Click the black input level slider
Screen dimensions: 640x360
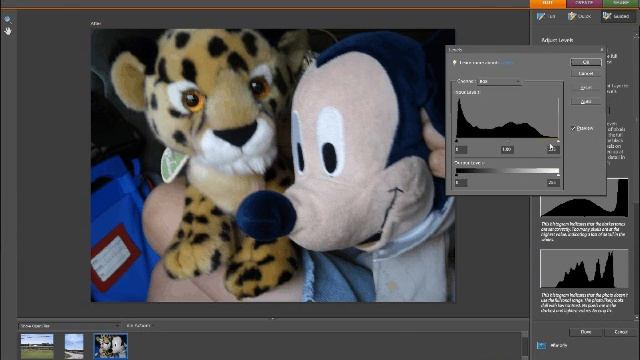coord(456,141)
